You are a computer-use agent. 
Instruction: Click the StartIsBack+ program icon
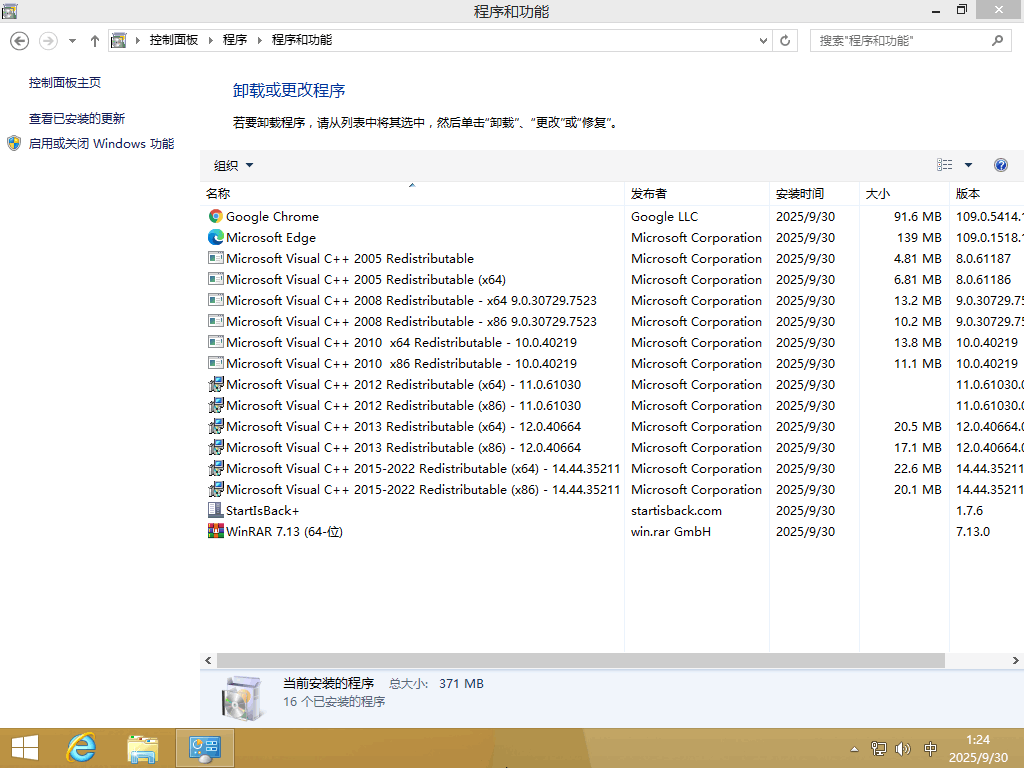click(x=215, y=510)
